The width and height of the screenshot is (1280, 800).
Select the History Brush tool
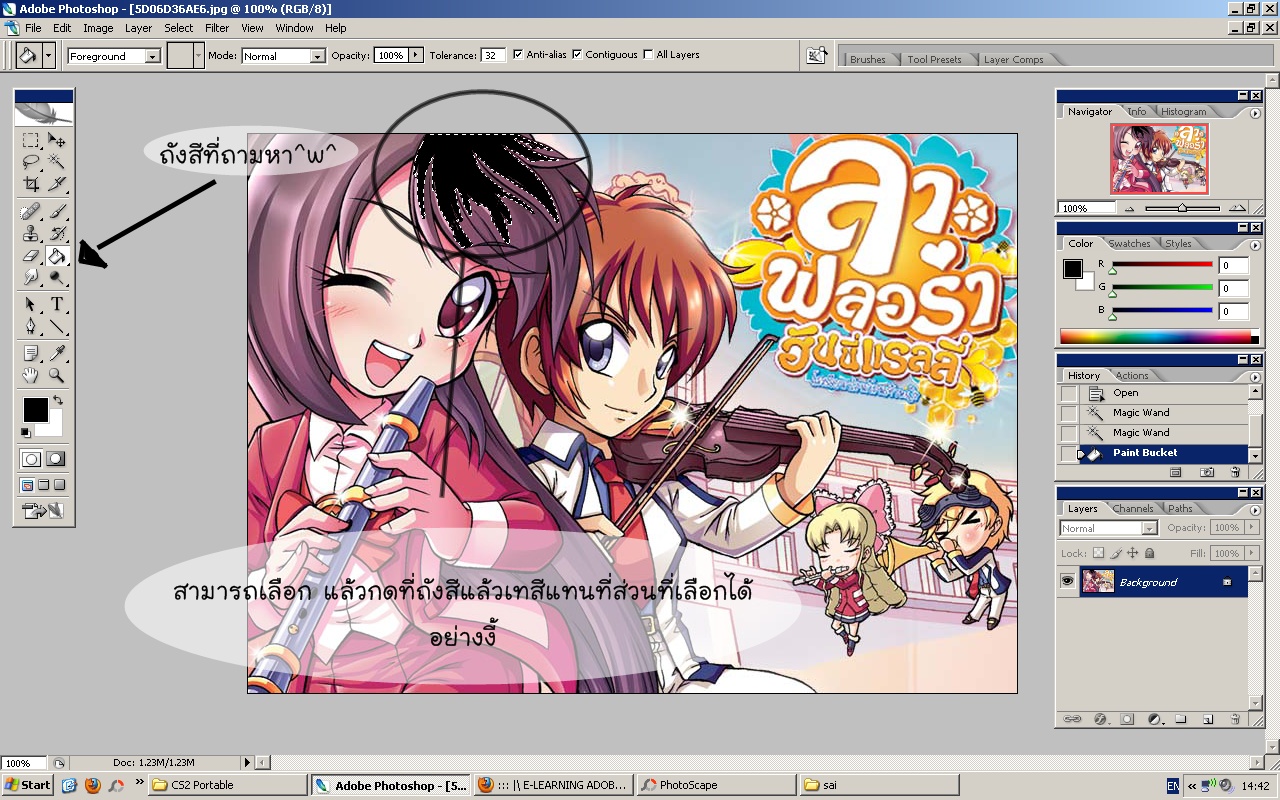(x=57, y=234)
